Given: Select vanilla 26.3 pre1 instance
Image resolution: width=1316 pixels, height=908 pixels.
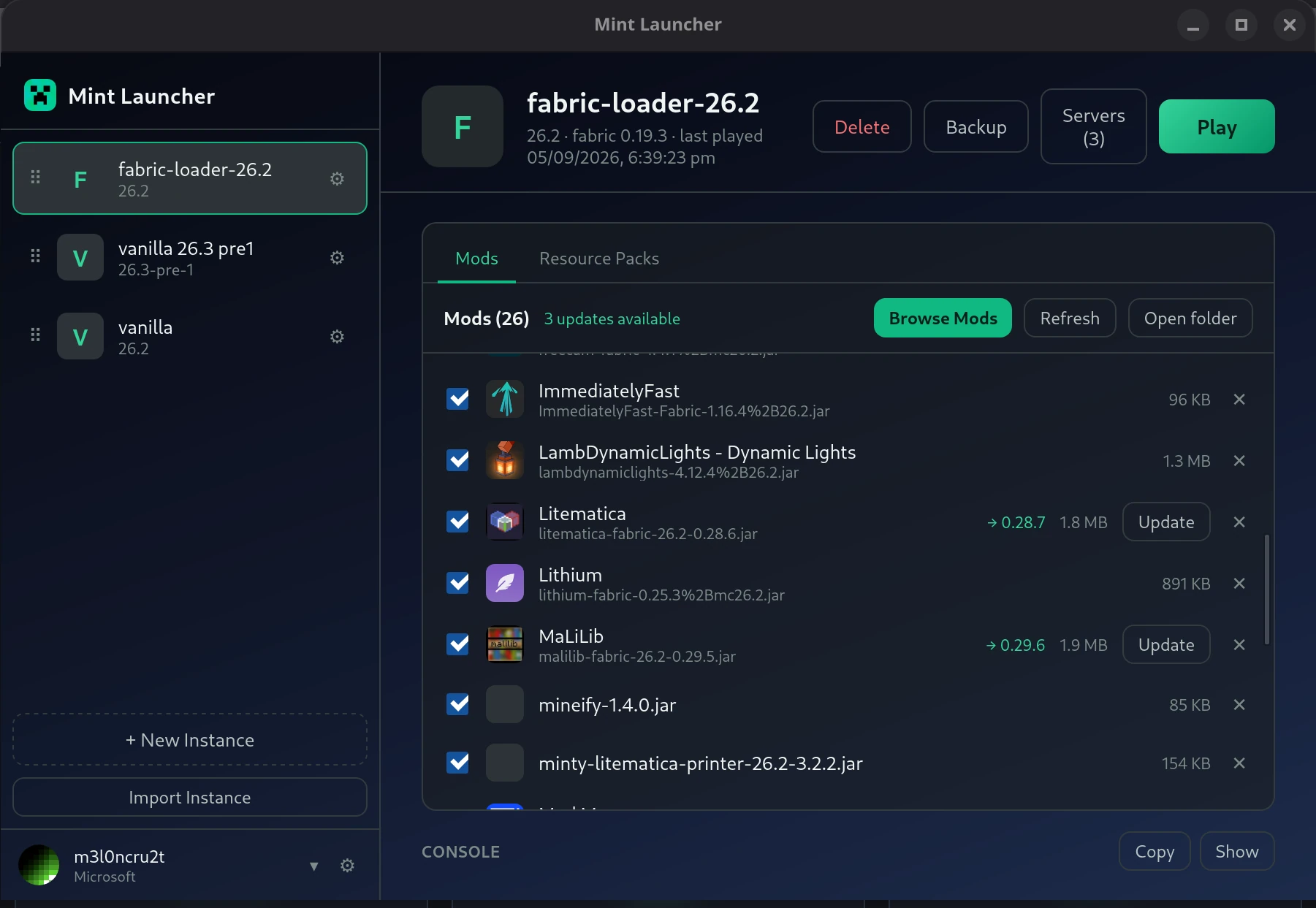Looking at the screenshot, I should (x=190, y=257).
